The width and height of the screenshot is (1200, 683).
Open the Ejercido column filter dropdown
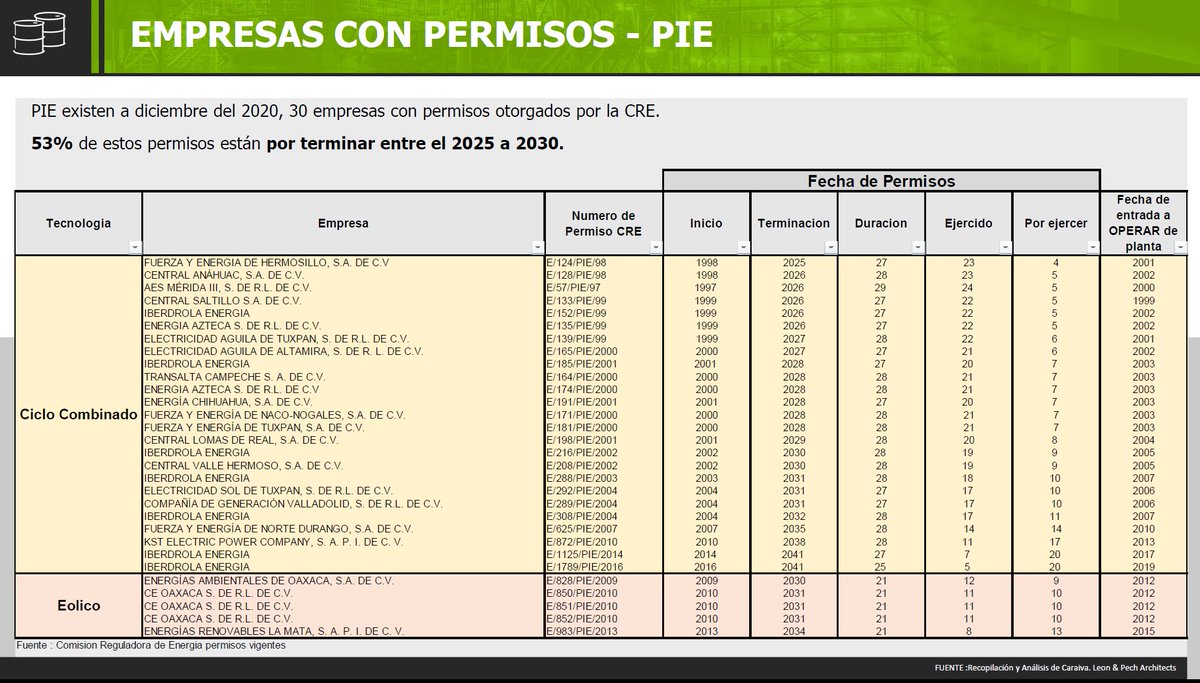1005,246
